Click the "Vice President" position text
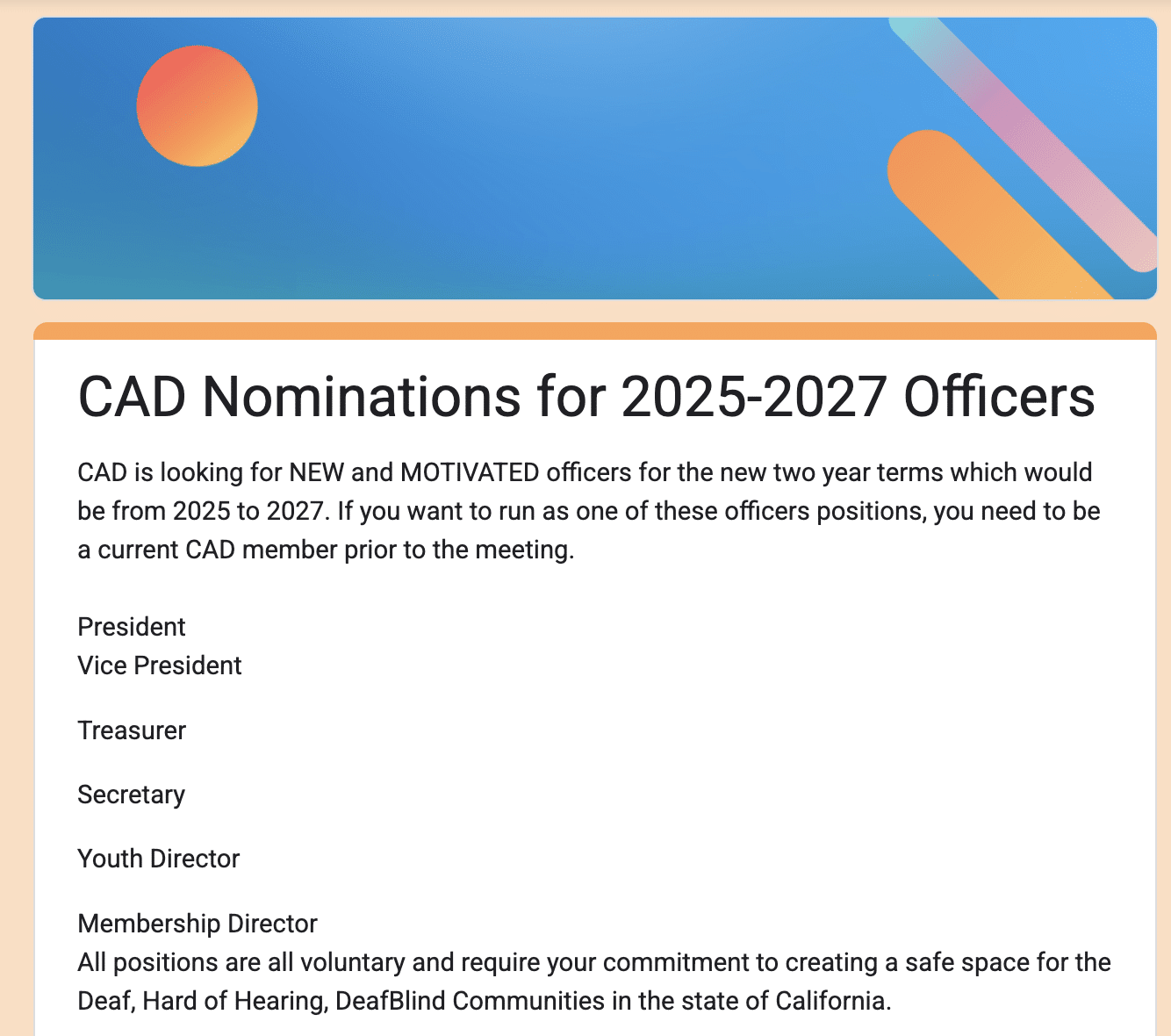1171x1036 pixels. tap(160, 665)
